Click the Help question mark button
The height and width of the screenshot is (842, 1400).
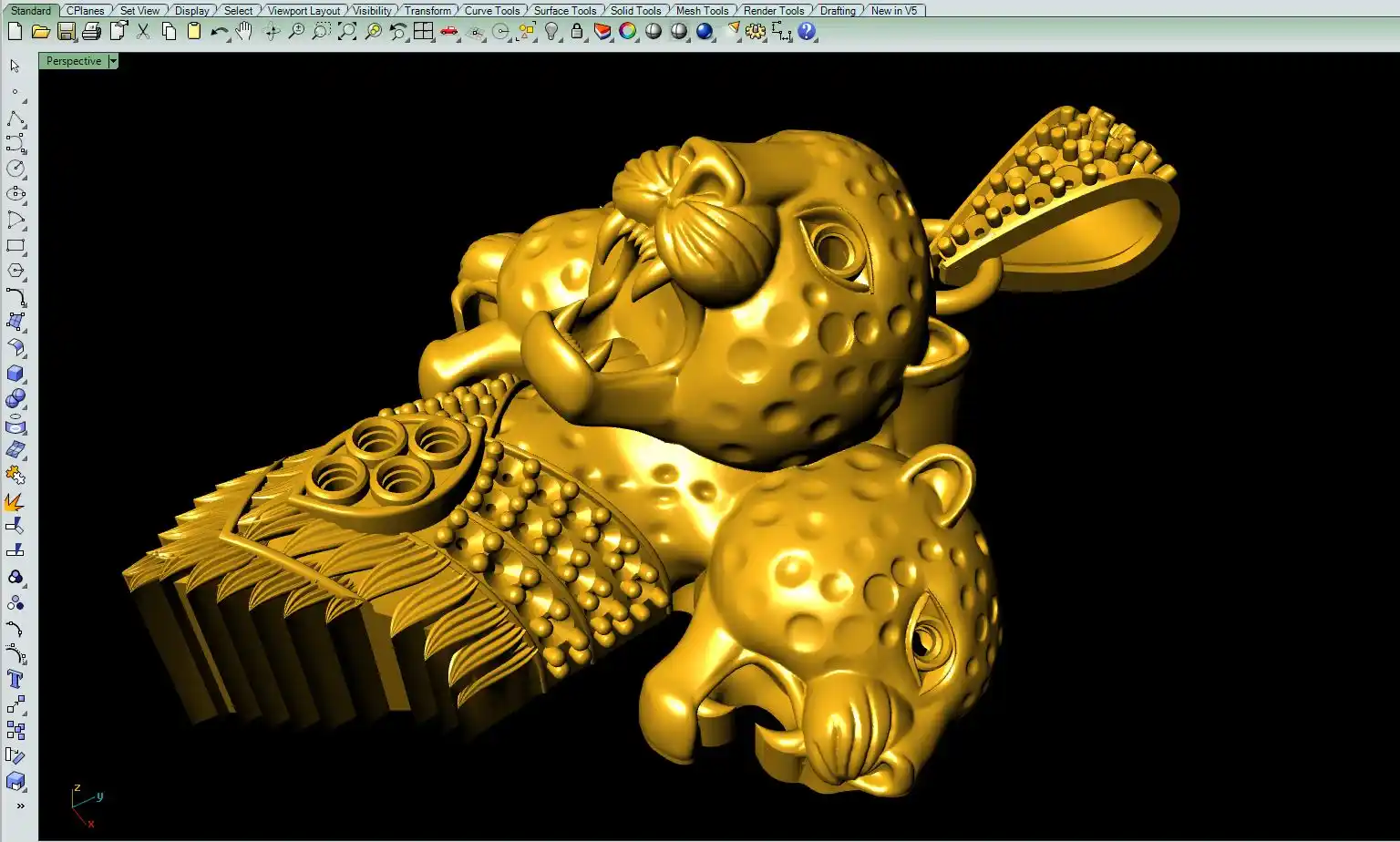pyautogui.click(x=807, y=32)
